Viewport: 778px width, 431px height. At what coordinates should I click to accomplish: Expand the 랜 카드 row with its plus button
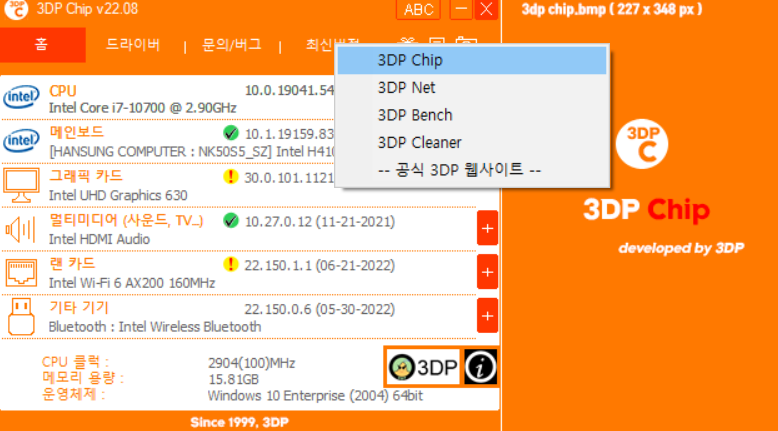point(487,272)
